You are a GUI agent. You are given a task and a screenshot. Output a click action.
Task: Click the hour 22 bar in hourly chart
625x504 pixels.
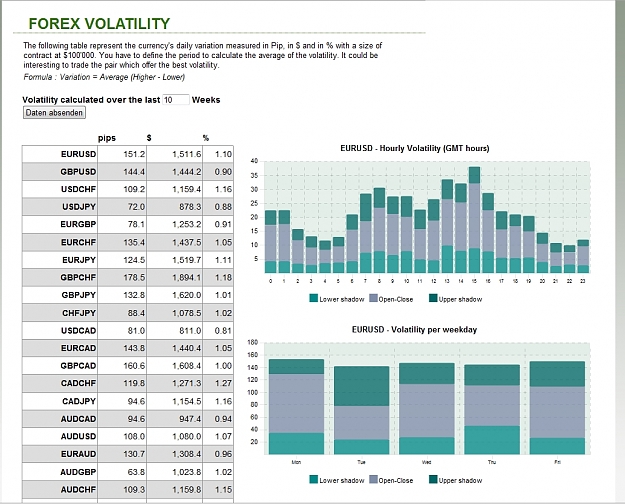[570, 259]
